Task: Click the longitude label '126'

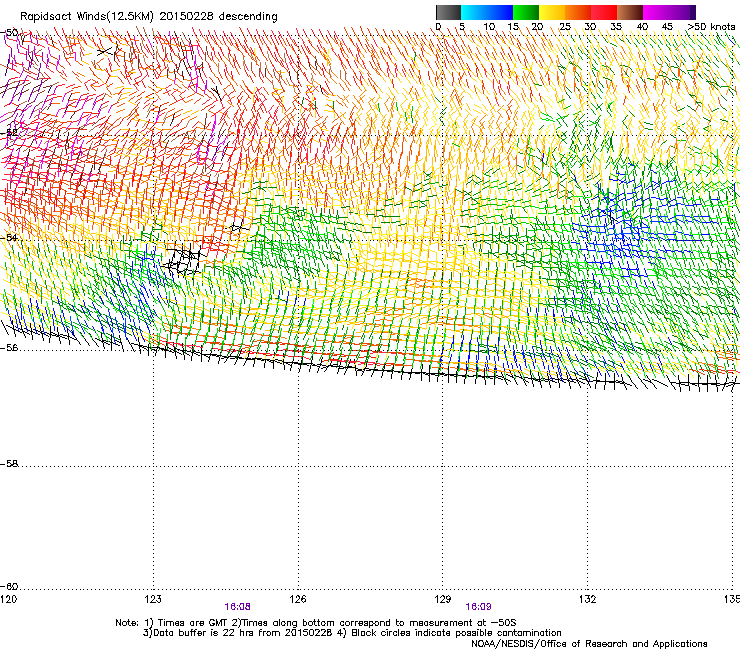Action: click(x=298, y=599)
